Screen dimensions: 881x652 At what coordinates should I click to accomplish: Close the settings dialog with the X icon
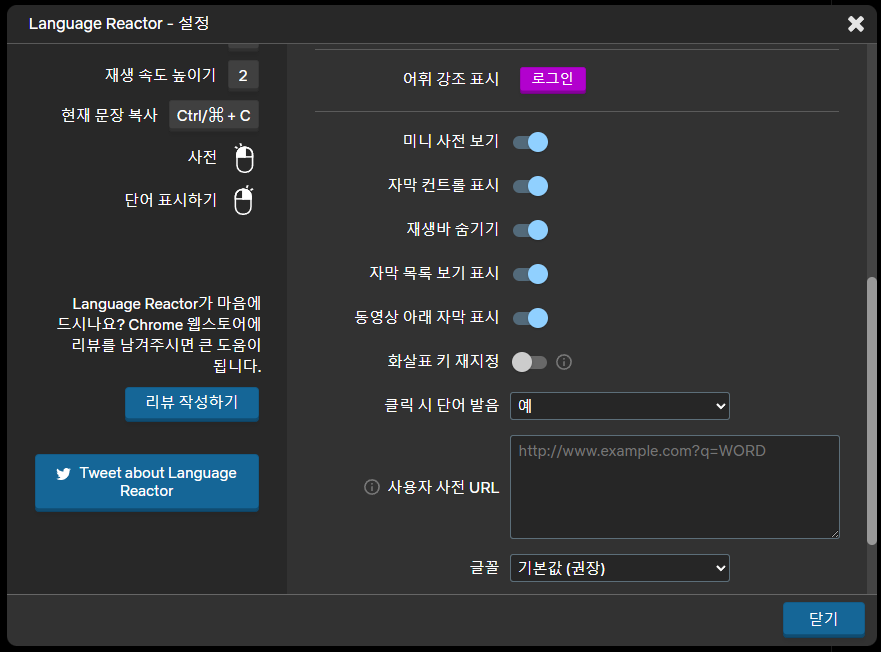tap(856, 24)
